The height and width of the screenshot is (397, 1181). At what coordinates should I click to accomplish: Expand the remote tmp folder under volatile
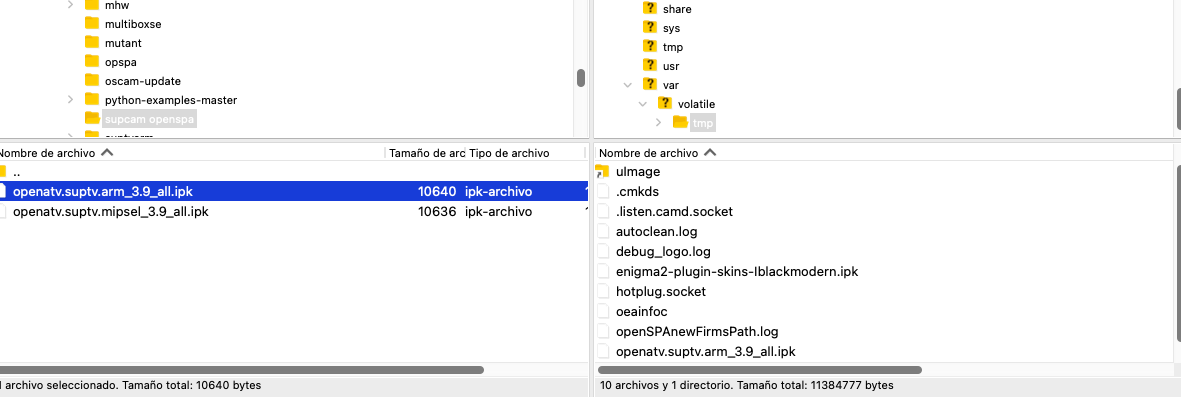coord(658,122)
